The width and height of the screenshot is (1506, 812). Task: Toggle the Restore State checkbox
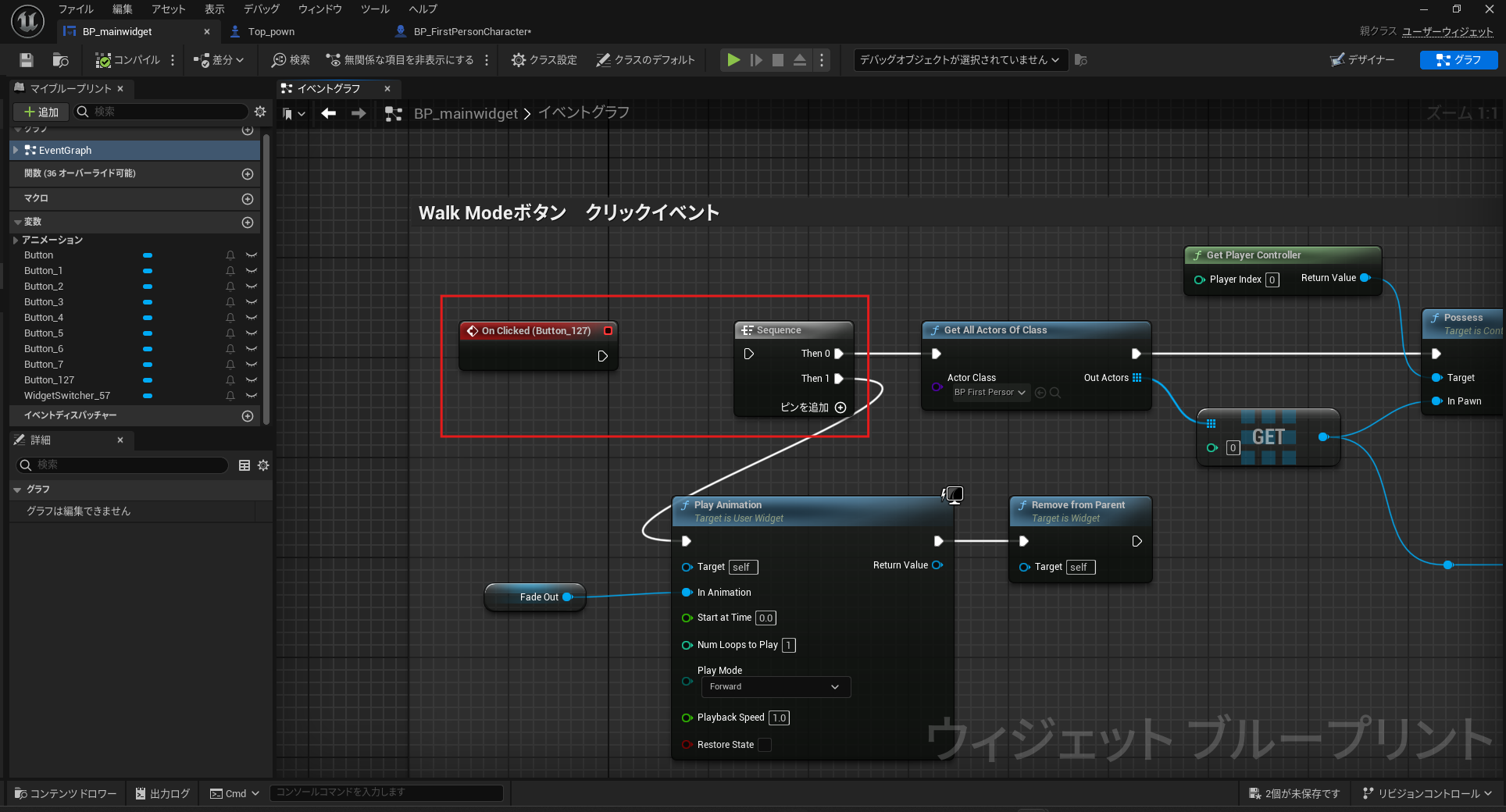pos(765,745)
